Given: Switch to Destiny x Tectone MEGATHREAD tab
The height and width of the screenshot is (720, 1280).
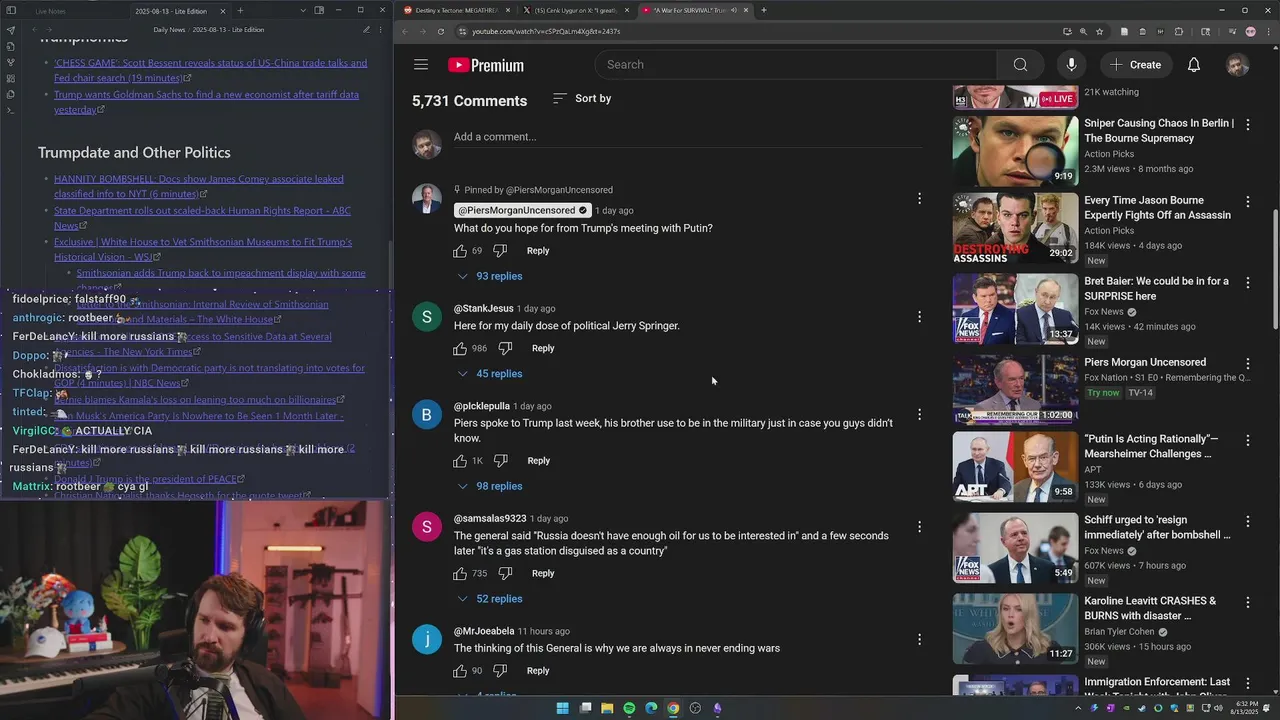Looking at the screenshot, I should tap(455, 10).
